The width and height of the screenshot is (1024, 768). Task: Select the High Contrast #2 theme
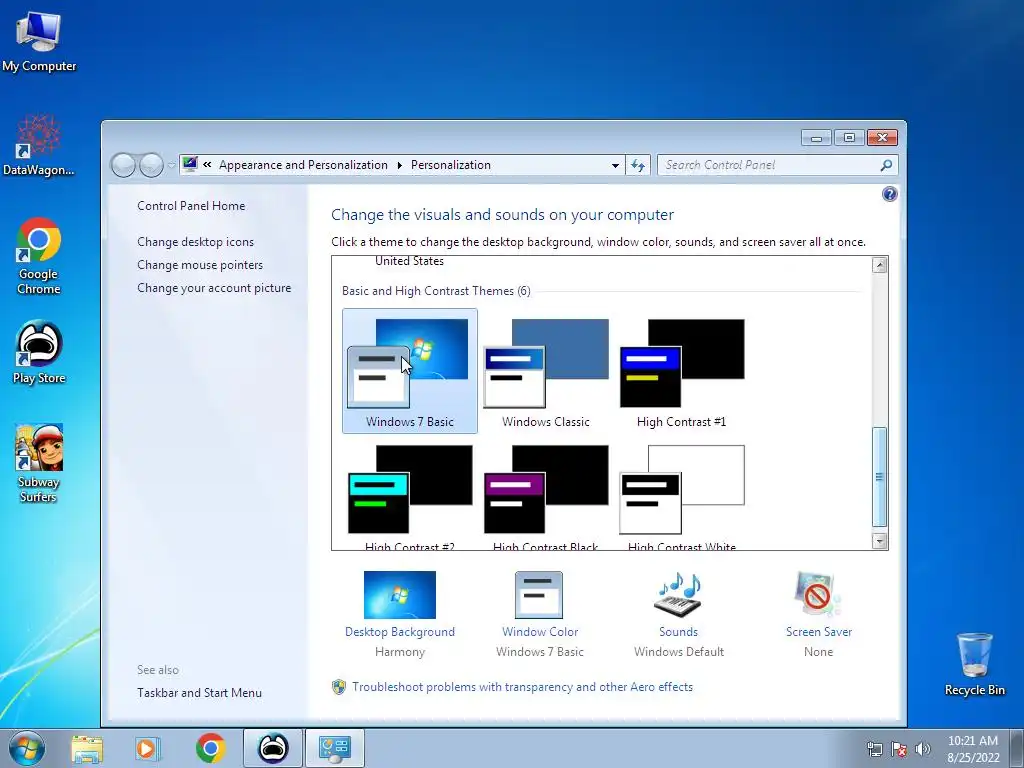(409, 496)
